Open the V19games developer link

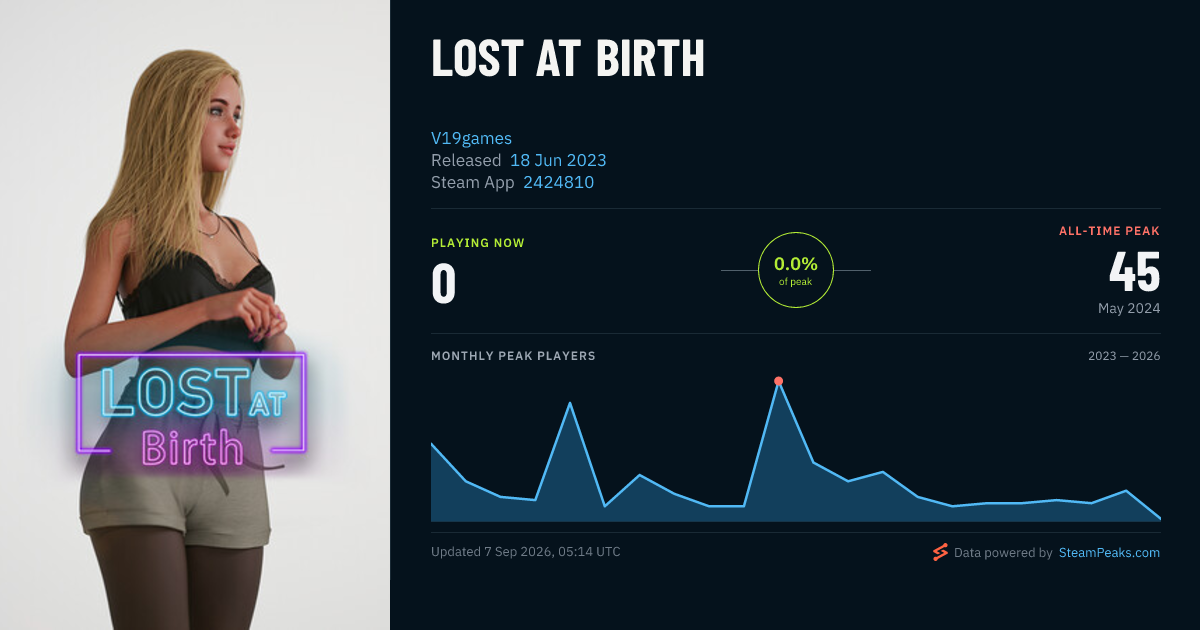tap(471, 138)
